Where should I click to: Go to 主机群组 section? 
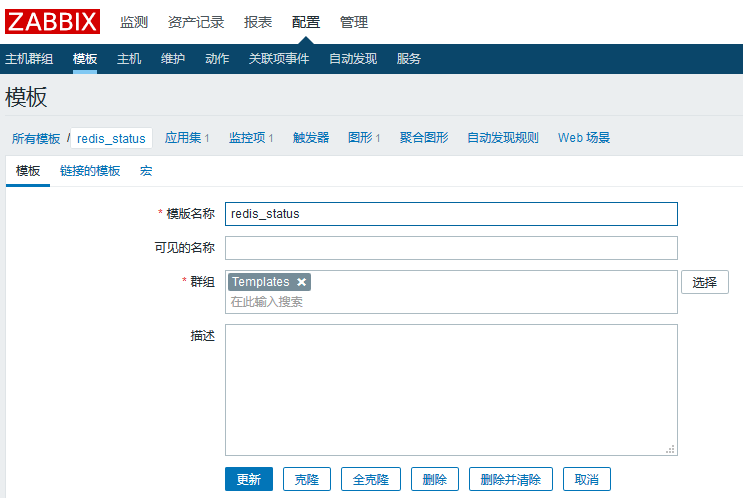coord(29,58)
